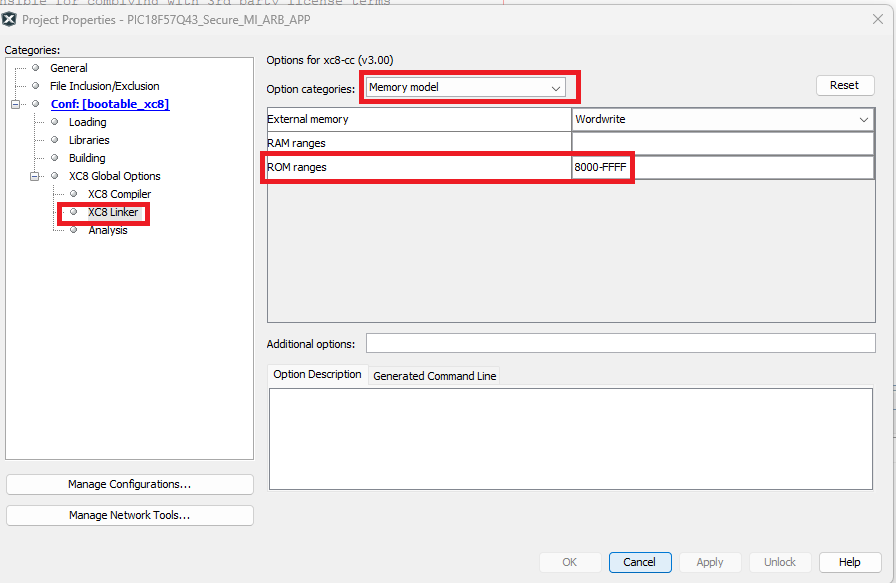Screen dimensions: 896x583
Task: Select the Analysis tree item
Action: coord(107,230)
